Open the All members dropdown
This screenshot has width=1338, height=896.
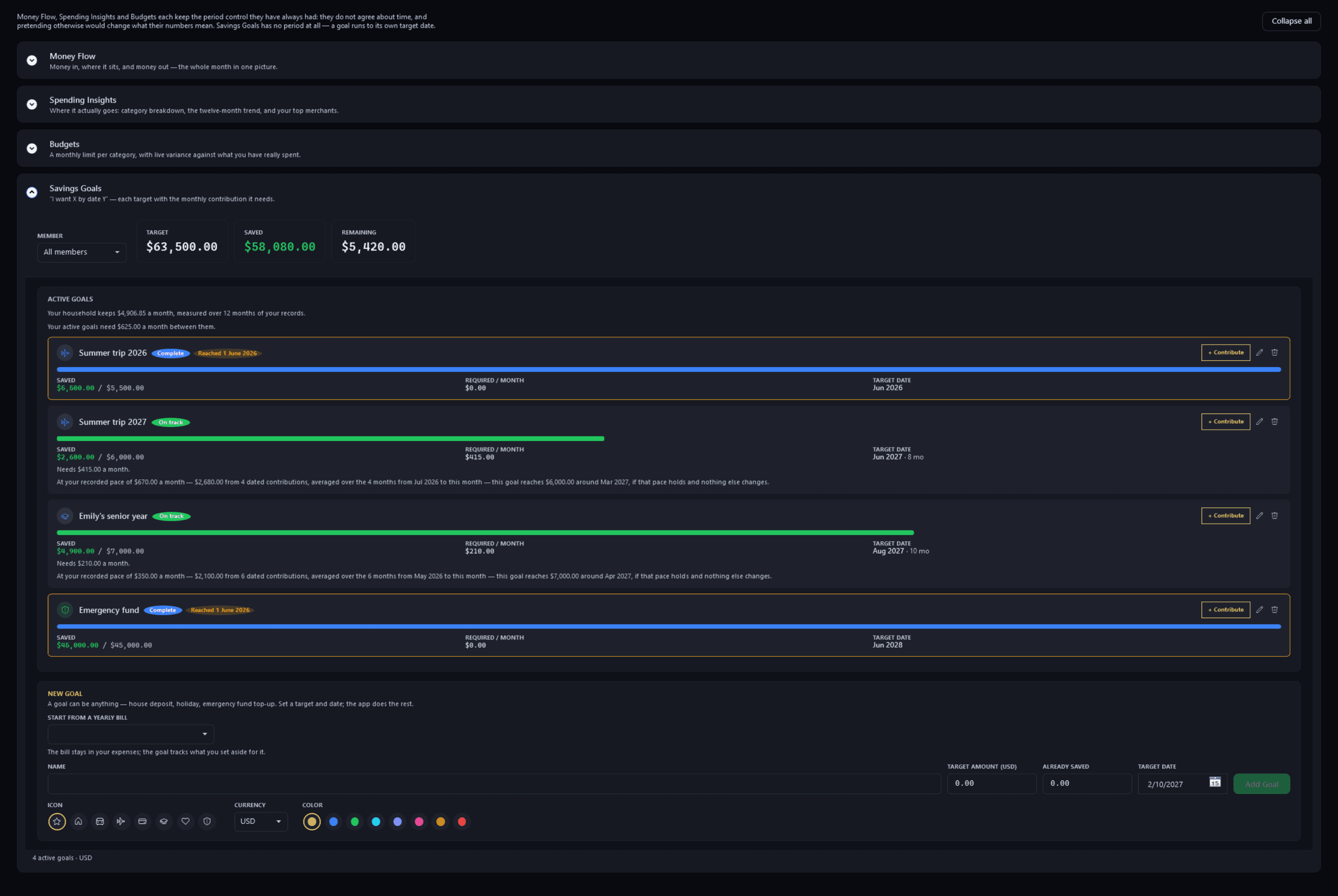(82, 252)
